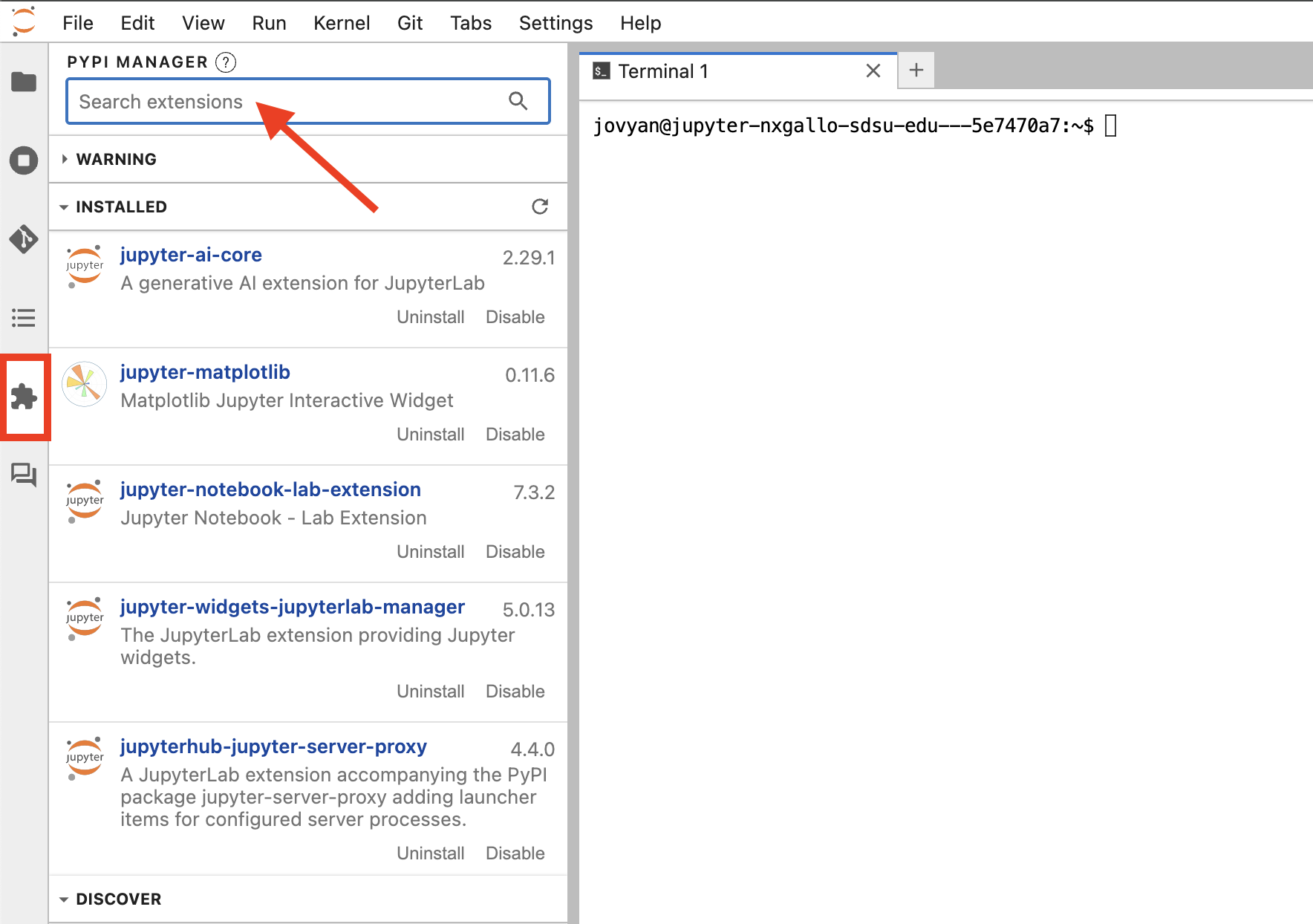The image size is (1313, 924).
Task: Disable the jupyter-matplotlib extension
Action: (515, 435)
